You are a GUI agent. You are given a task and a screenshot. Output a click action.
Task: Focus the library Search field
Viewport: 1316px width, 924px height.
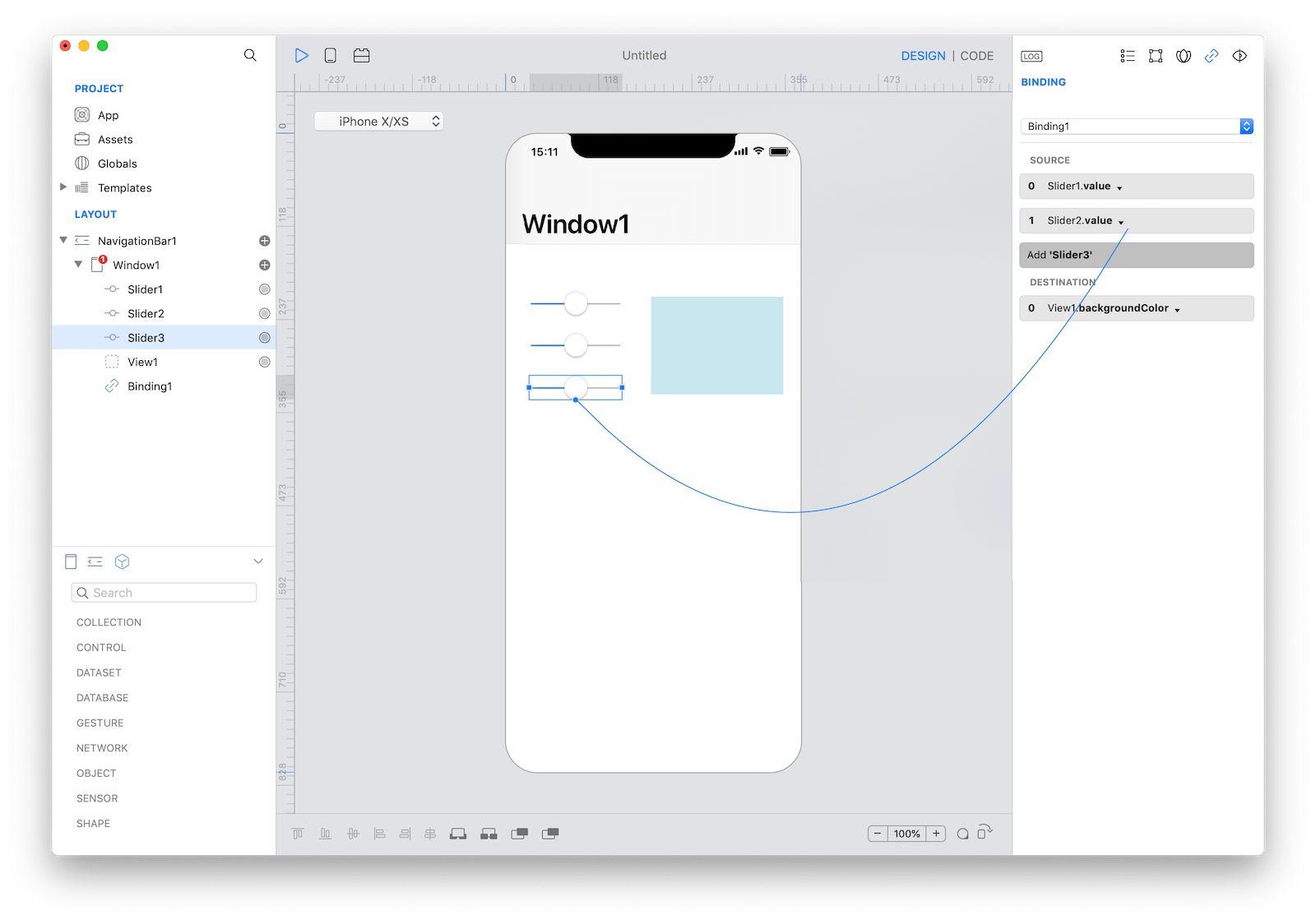coord(164,593)
